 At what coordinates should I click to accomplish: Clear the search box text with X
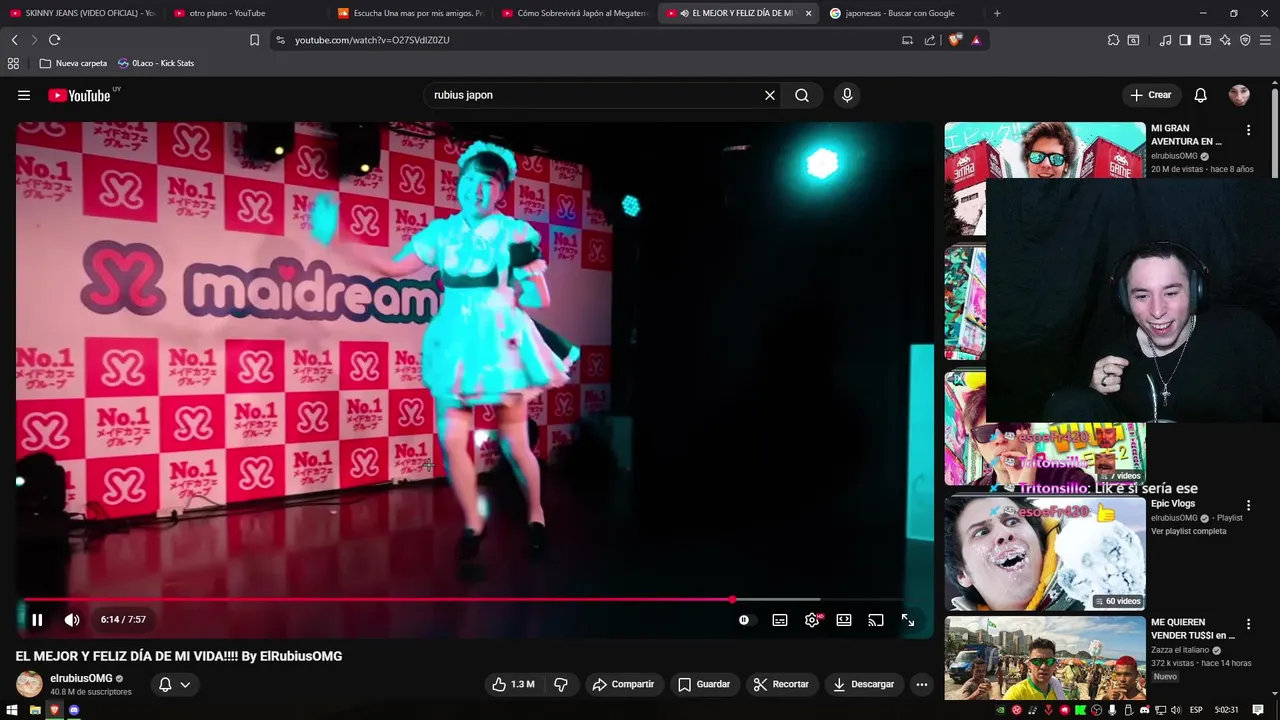(770, 95)
